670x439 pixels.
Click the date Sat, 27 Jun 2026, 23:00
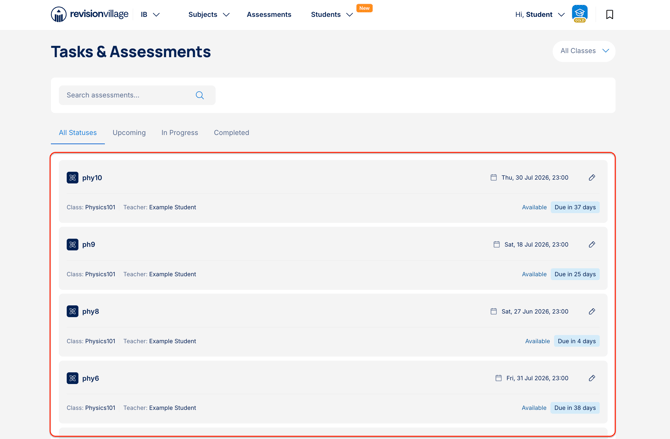pos(535,311)
